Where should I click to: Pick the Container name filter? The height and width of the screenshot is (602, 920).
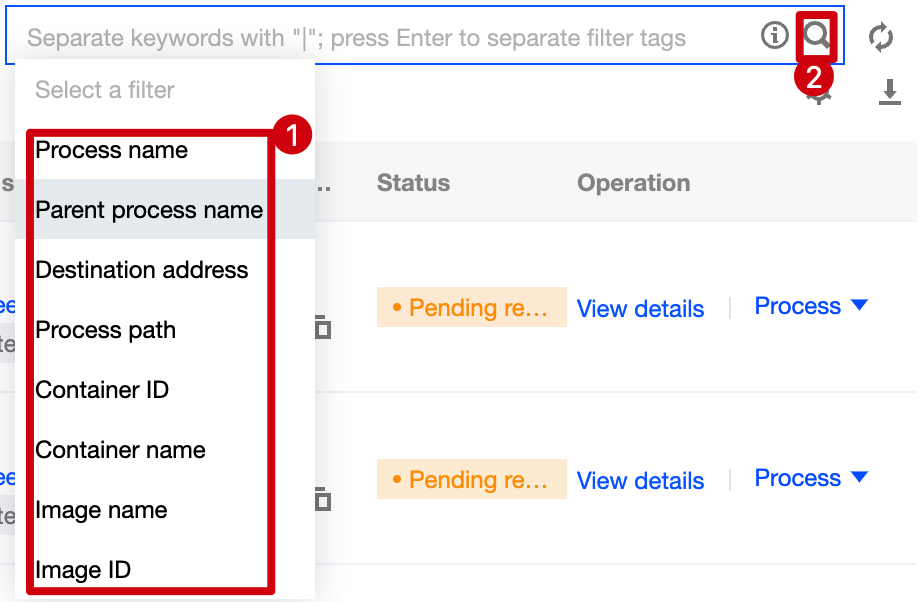click(120, 450)
